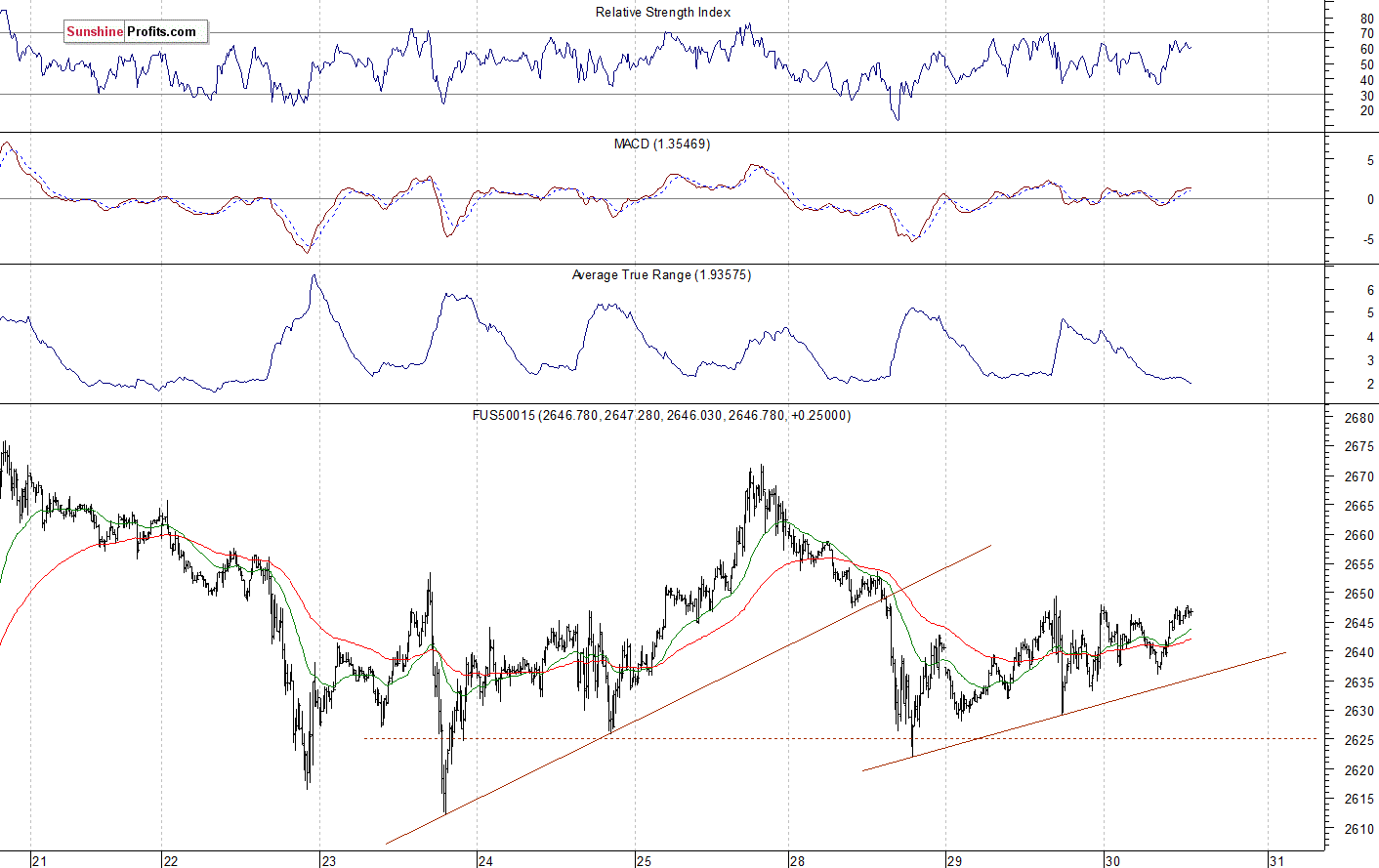The height and width of the screenshot is (868, 1379).
Task: Click the 2615 price axis label
Action: 1359,799
